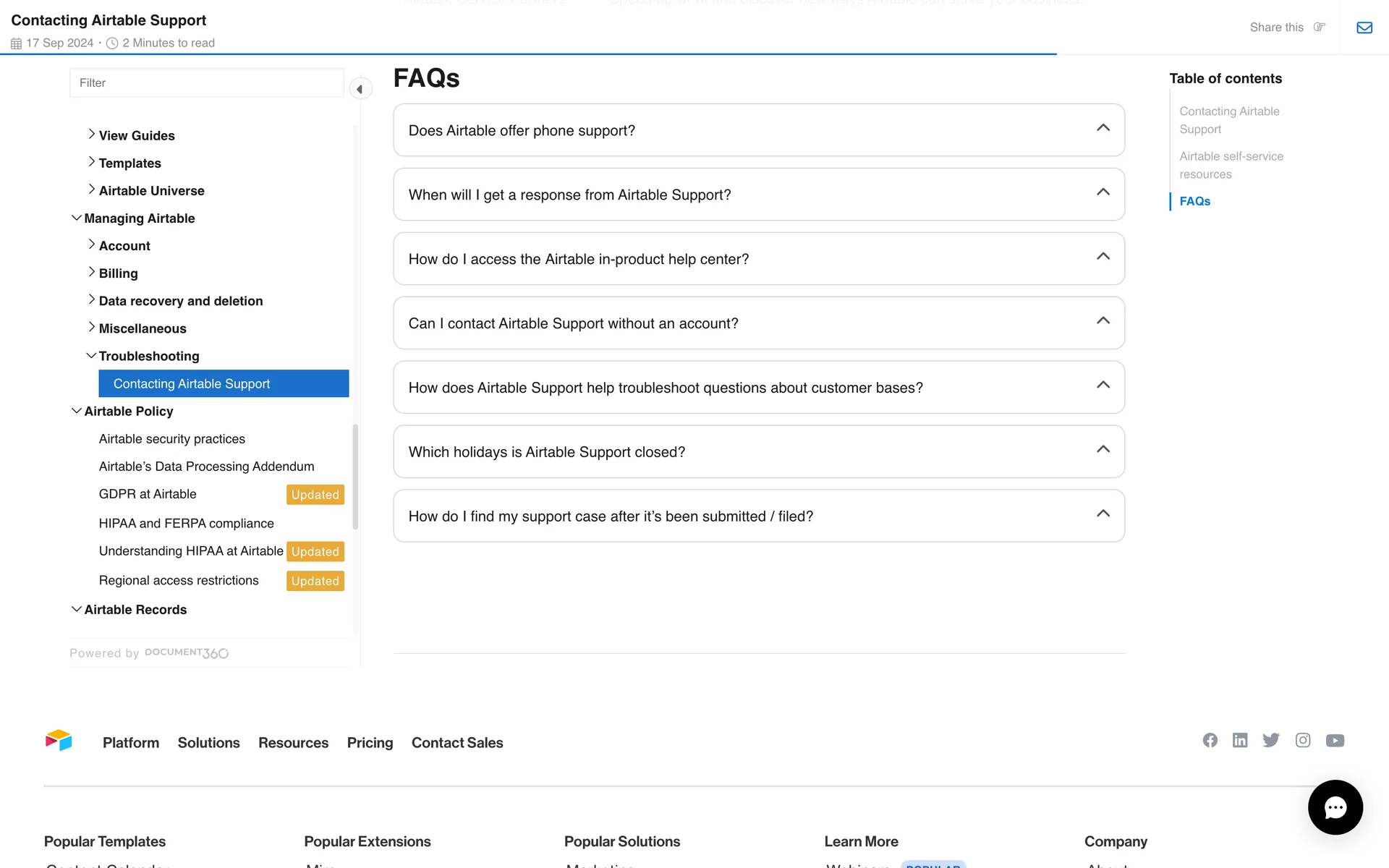Collapse the holidays closed FAQ question
The width and height of the screenshot is (1389, 868).
[x=1103, y=449]
